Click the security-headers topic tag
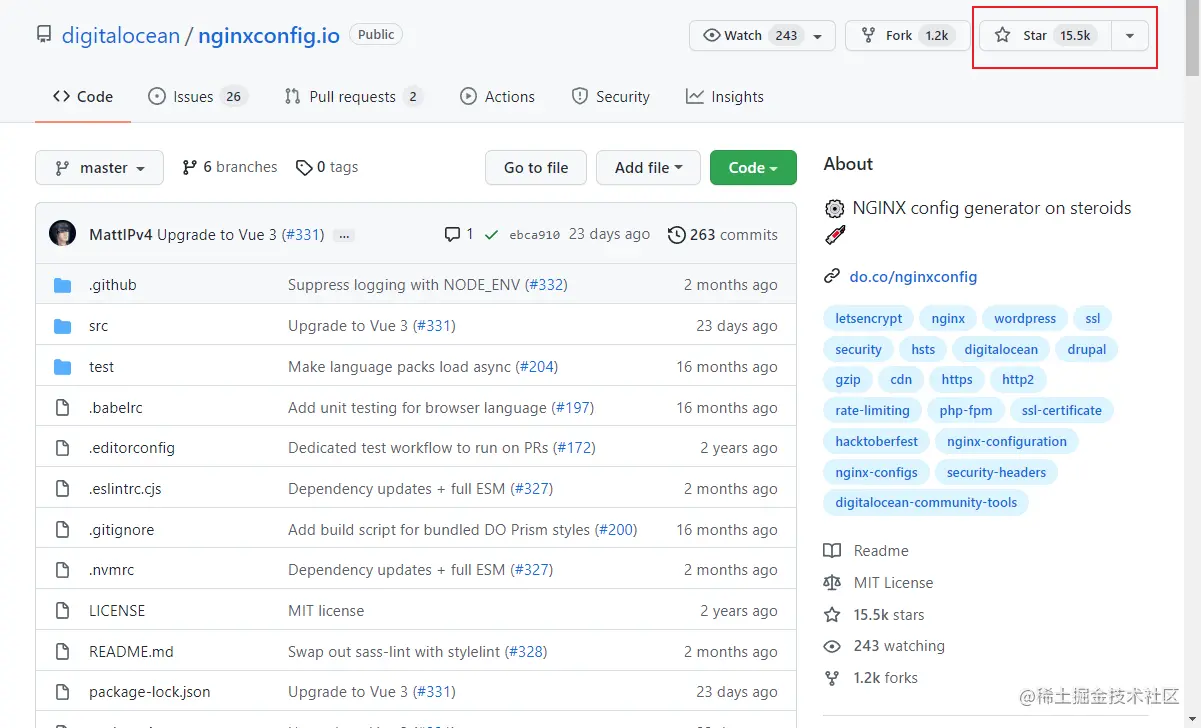 [996, 473]
